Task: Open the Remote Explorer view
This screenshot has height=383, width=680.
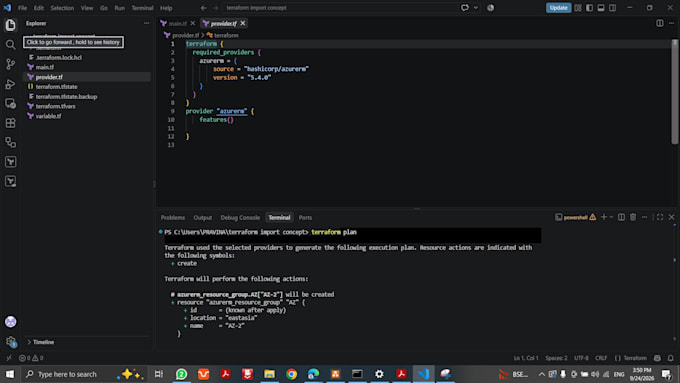Action: pyautogui.click(x=10, y=103)
